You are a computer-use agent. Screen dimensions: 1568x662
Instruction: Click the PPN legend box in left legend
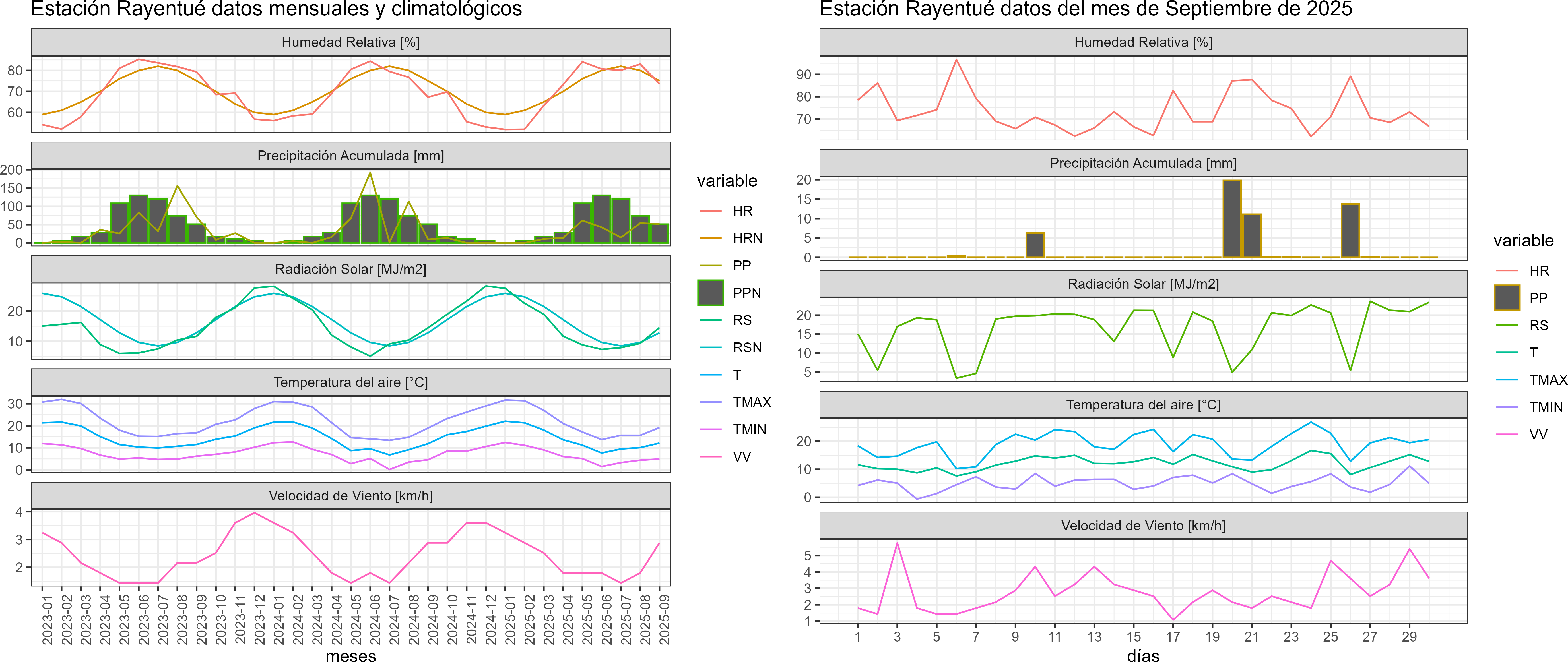[x=710, y=293]
